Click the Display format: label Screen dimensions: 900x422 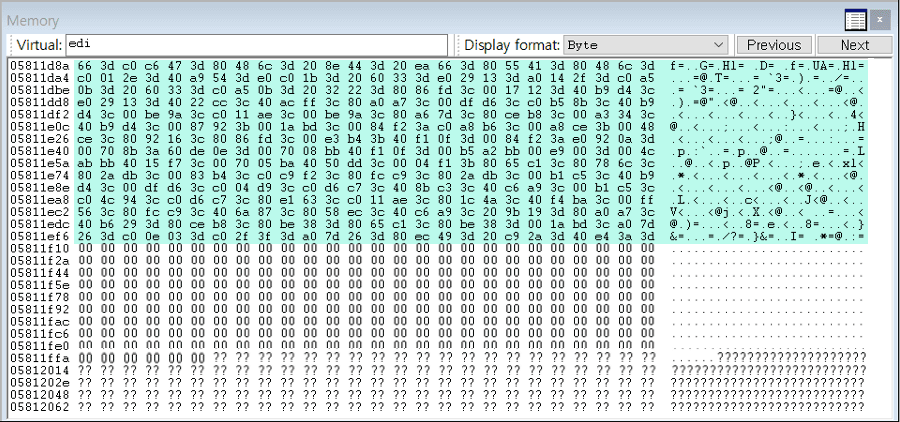512,45
